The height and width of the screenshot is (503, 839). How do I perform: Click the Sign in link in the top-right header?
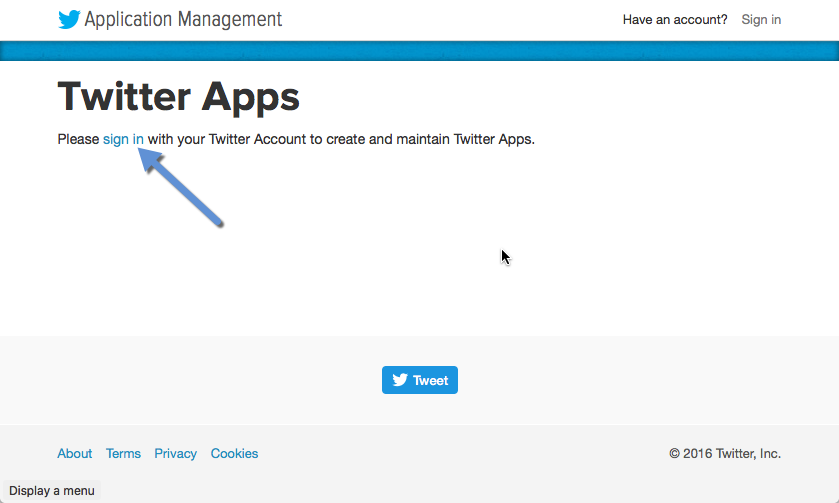click(x=761, y=19)
